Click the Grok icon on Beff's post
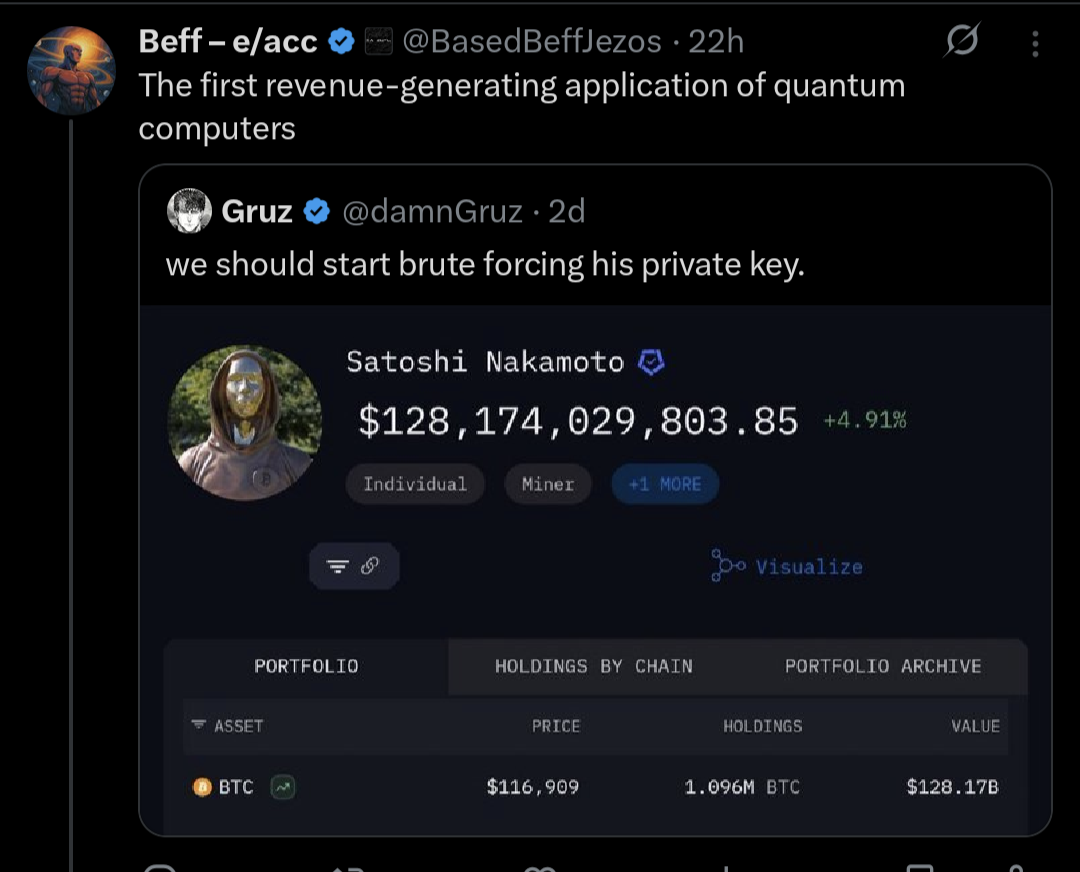 pyautogui.click(x=961, y=42)
